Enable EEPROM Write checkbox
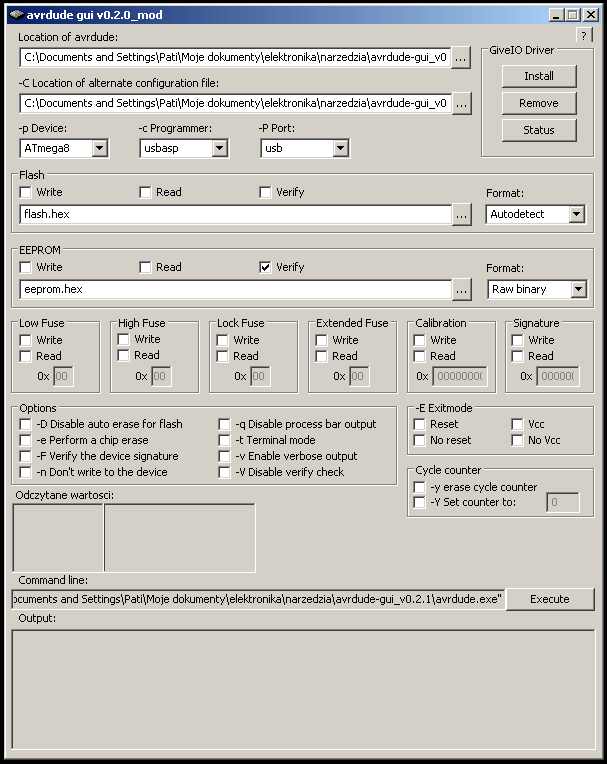This screenshot has height=764, width=607. 25,267
